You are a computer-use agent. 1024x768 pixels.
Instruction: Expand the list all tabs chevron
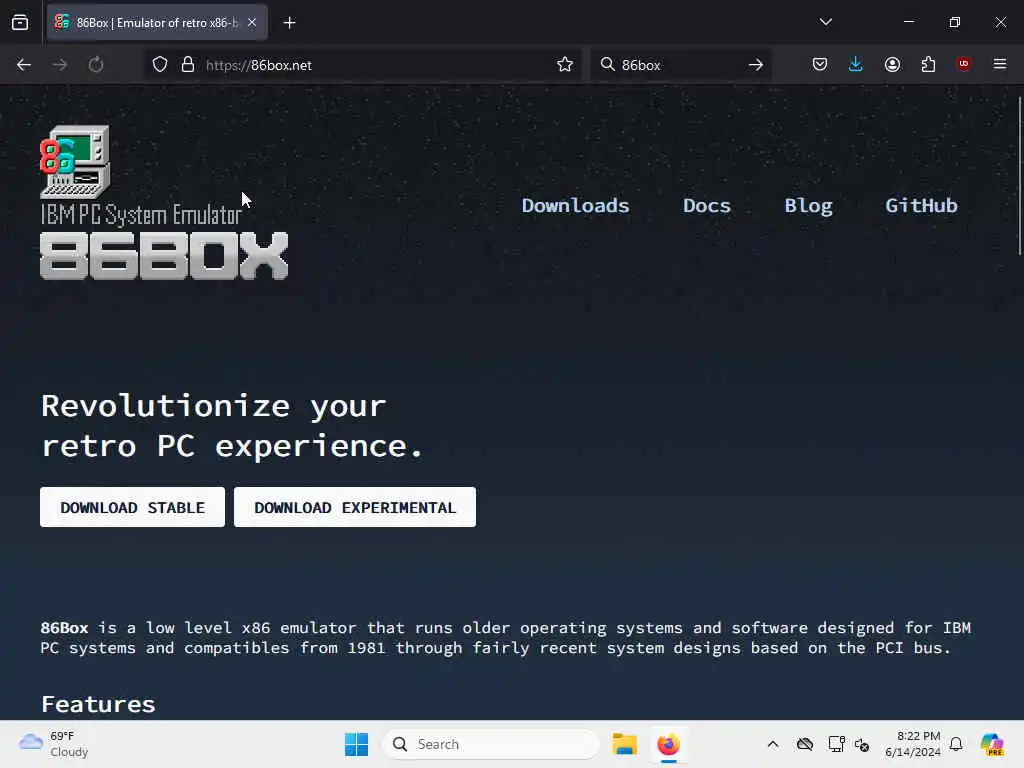coord(825,22)
